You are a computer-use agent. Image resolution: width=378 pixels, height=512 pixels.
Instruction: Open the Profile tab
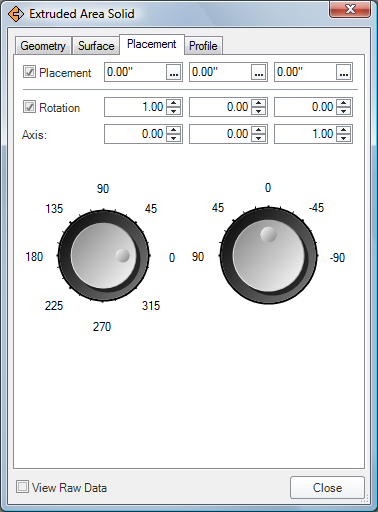[x=203, y=46]
